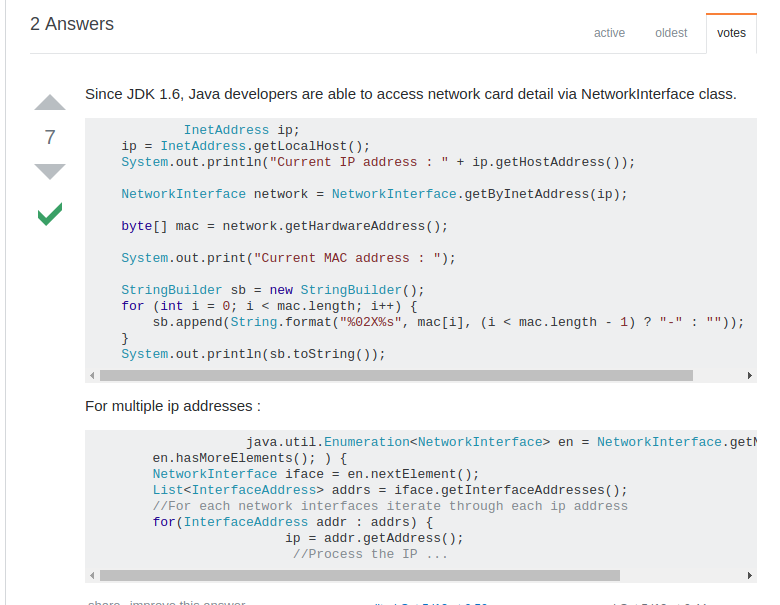Click the 'for(InterfaceAddress addr : addrs)' line
The width and height of the screenshot is (780, 605).
(x=293, y=522)
